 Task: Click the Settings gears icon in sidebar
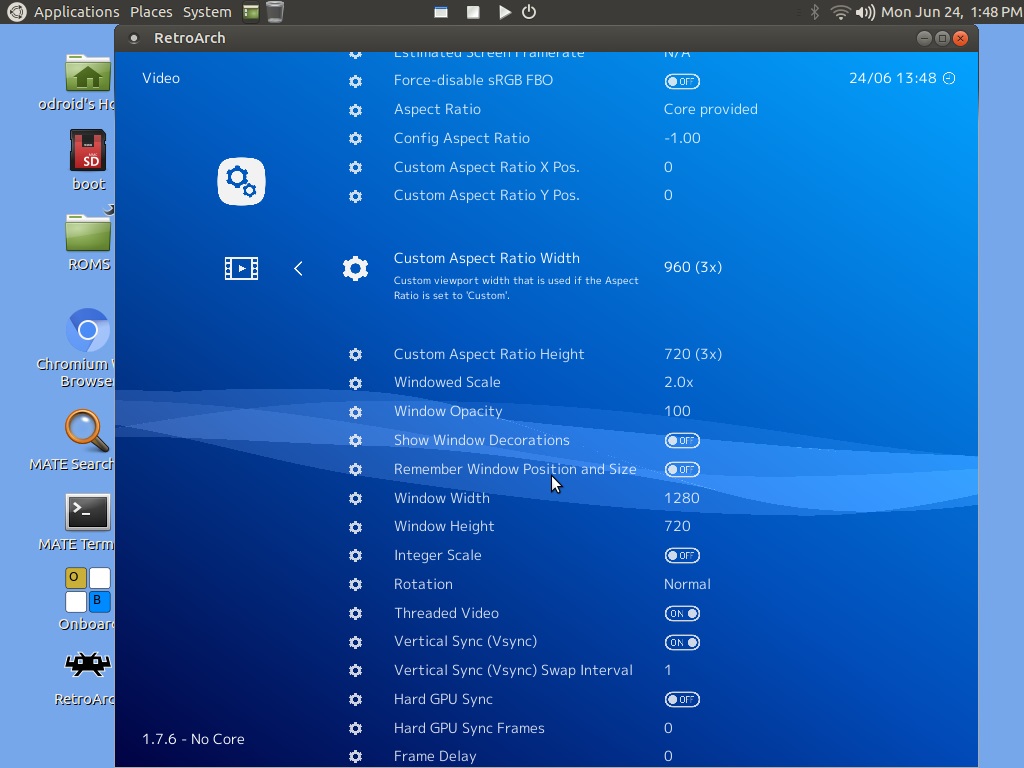tap(241, 181)
